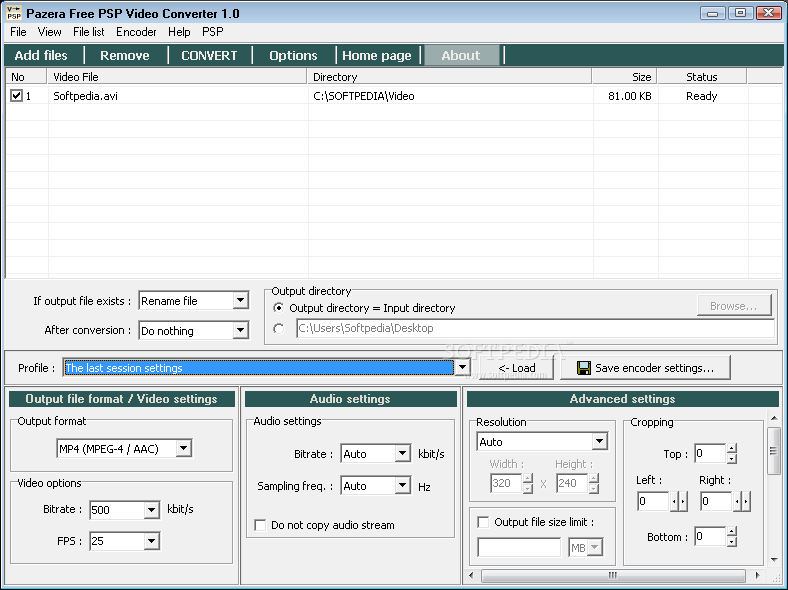Click Save encoder settings... button
Screen dimensions: 788x590
point(645,368)
